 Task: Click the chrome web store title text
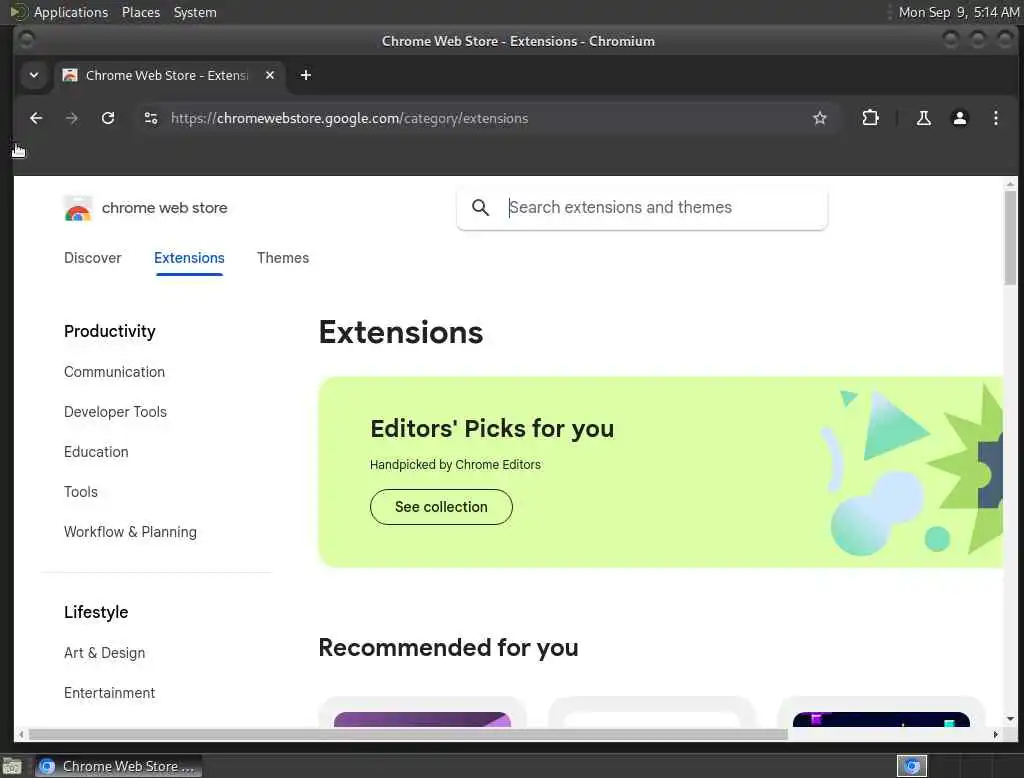pos(165,208)
